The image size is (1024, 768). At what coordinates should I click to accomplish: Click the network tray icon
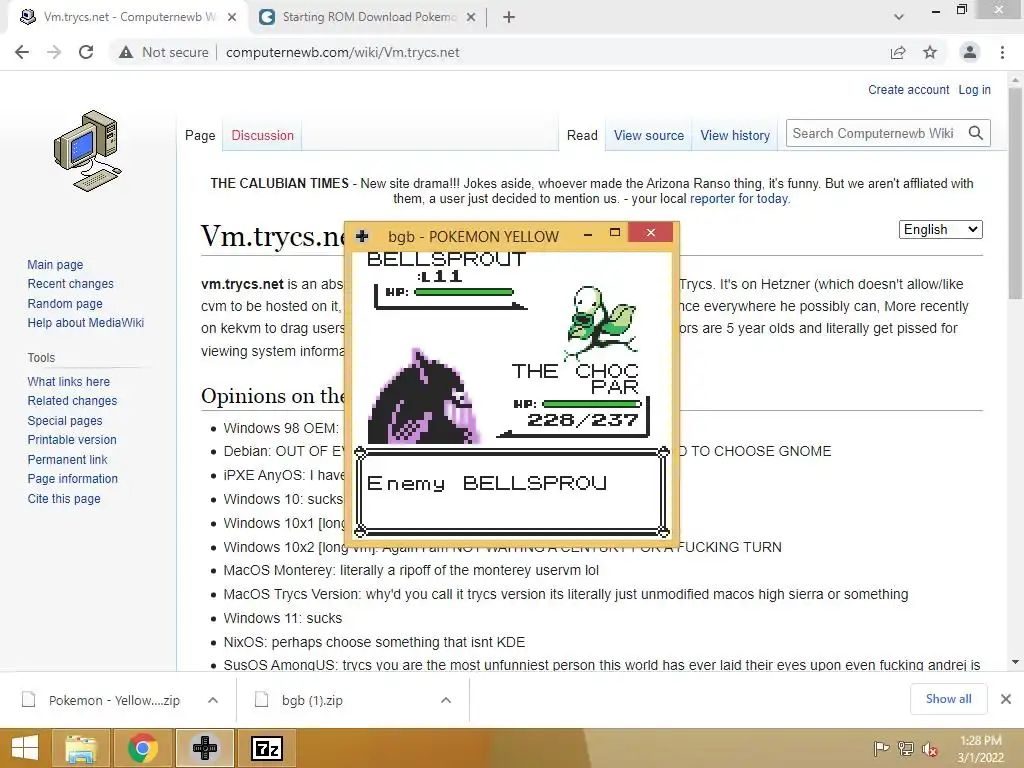point(906,748)
